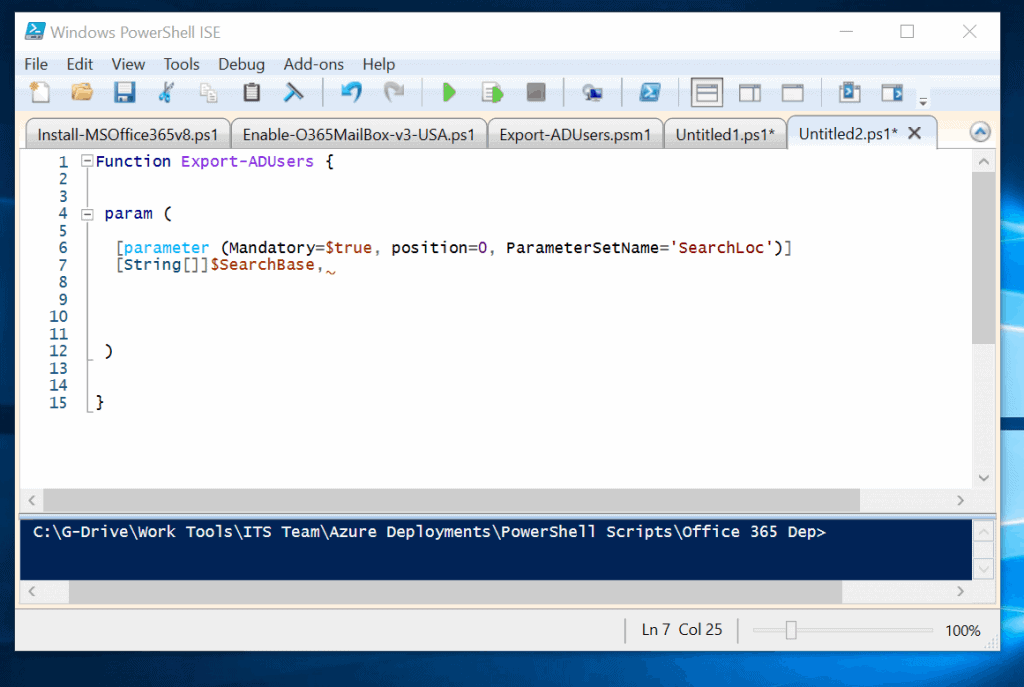Image resolution: width=1024 pixels, height=687 pixels.
Task: Show Command Window icon
Action: [849, 93]
